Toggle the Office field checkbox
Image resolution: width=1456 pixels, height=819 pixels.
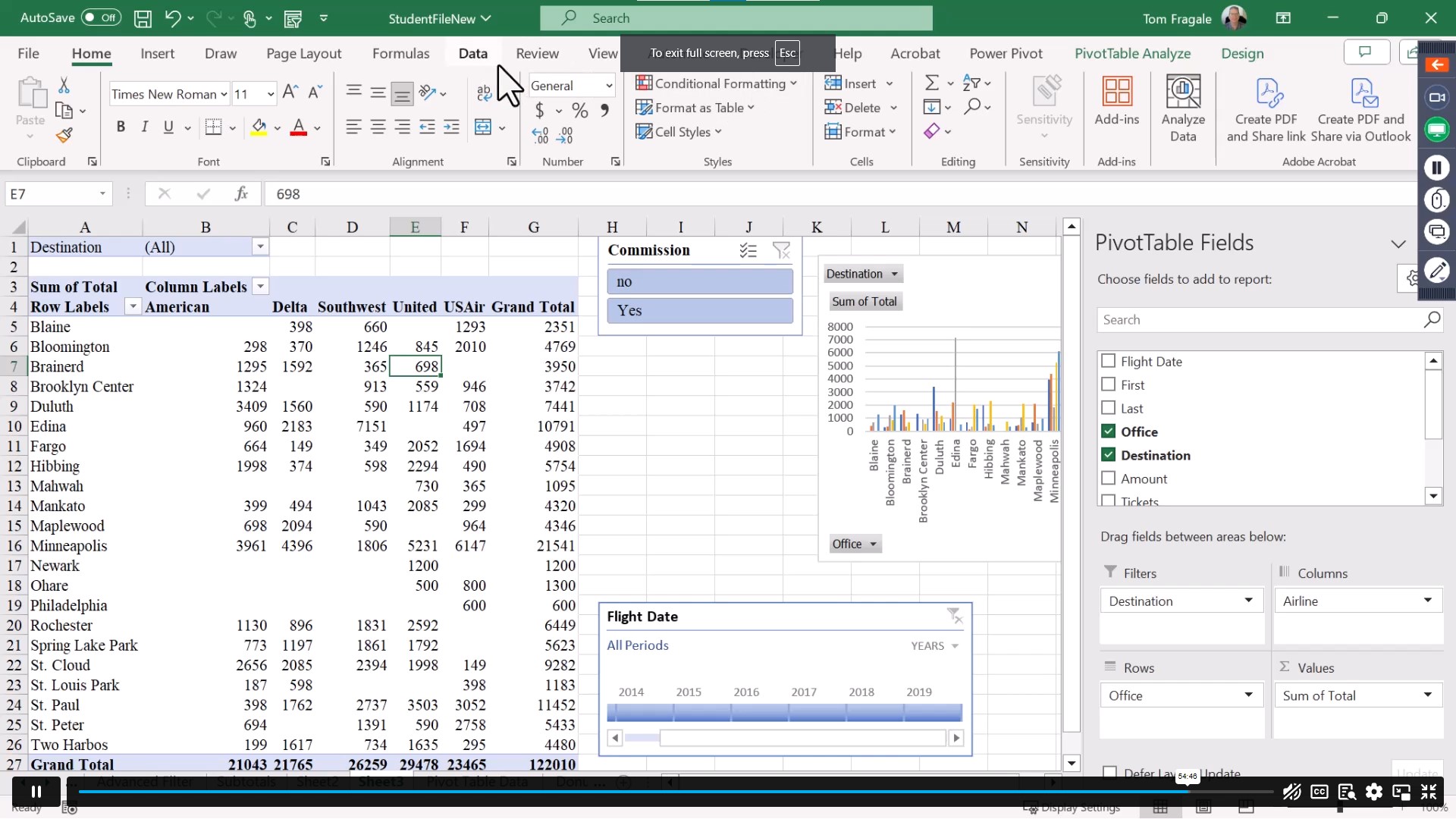tap(1108, 431)
